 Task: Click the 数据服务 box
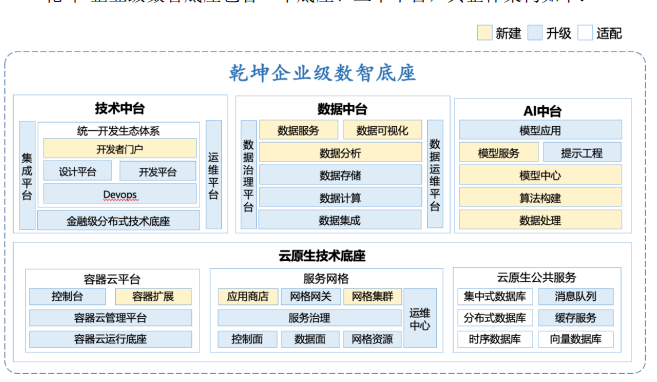pos(298,130)
